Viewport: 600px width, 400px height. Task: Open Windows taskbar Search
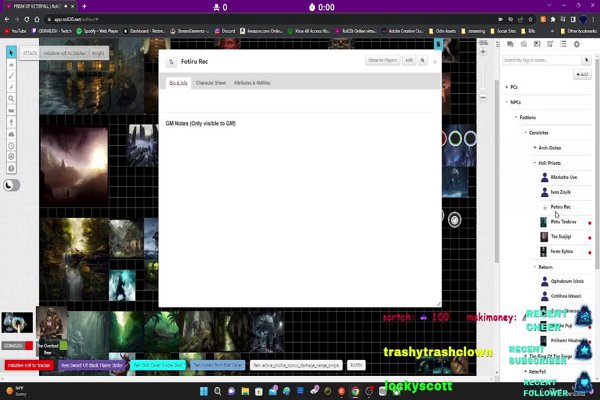coord(218,391)
